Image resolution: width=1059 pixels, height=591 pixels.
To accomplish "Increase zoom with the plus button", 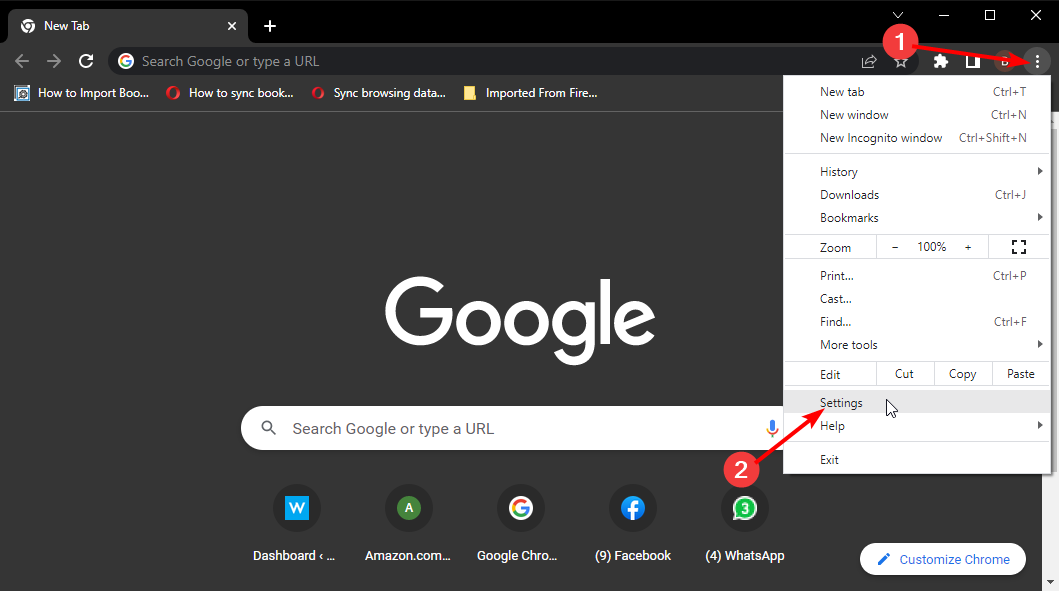I will tap(968, 247).
